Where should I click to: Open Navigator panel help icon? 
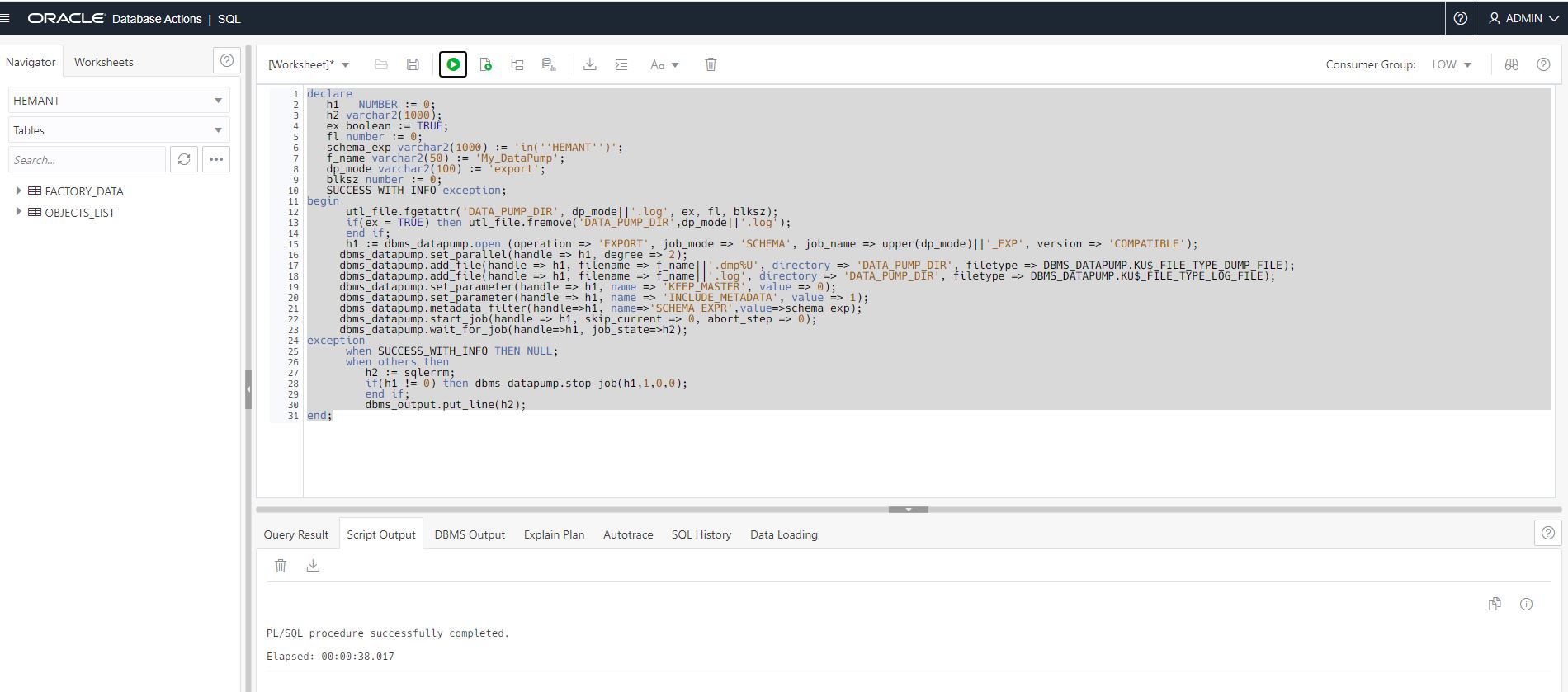click(x=226, y=61)
